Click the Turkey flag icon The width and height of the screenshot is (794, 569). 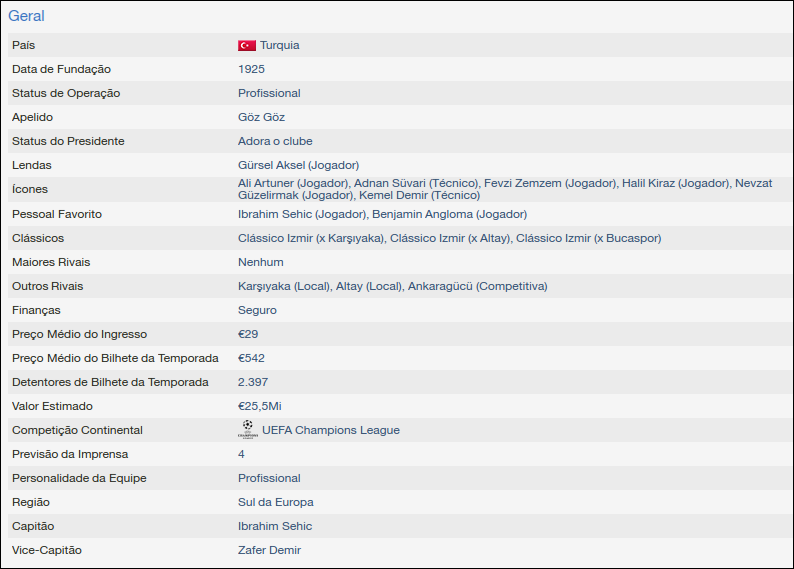[x=246, y=46]
